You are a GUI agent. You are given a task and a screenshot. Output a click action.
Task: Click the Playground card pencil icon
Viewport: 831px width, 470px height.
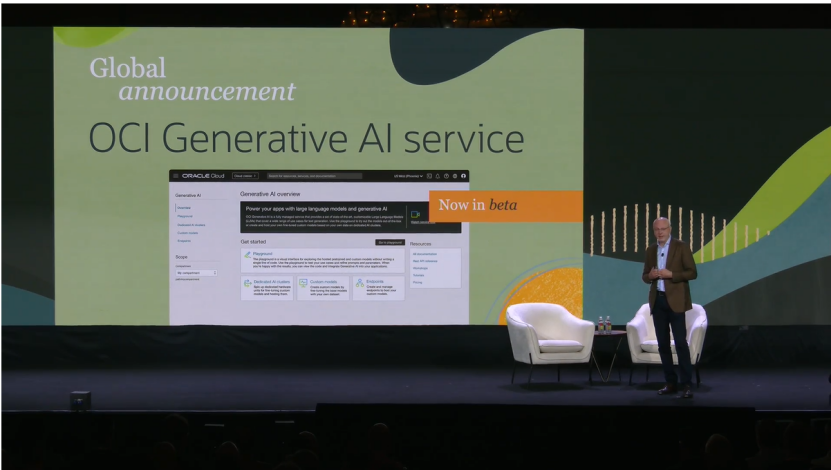point(247,255)
